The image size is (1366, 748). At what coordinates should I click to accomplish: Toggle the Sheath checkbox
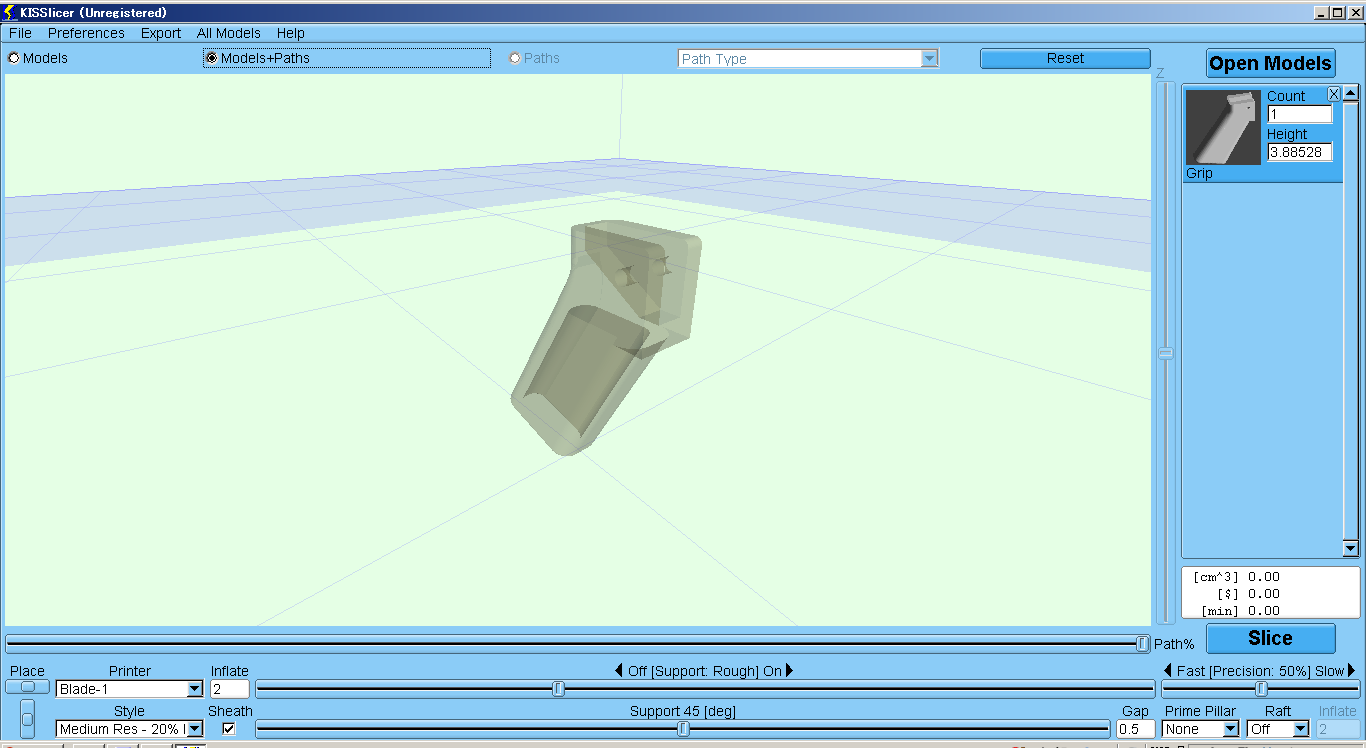click(x=229, y=729)
